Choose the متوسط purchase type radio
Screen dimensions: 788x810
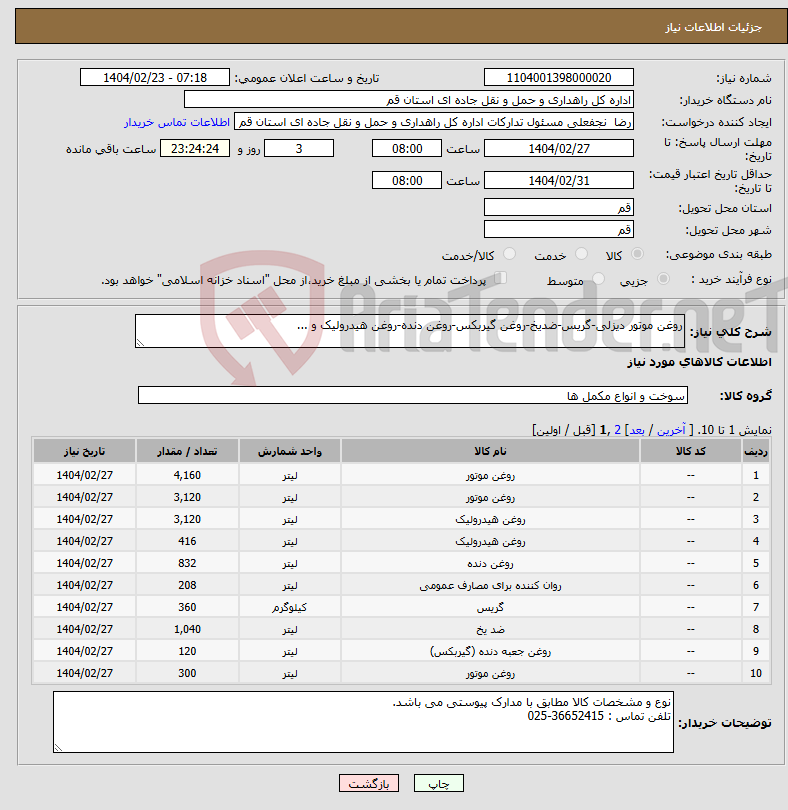pos(598,279)
